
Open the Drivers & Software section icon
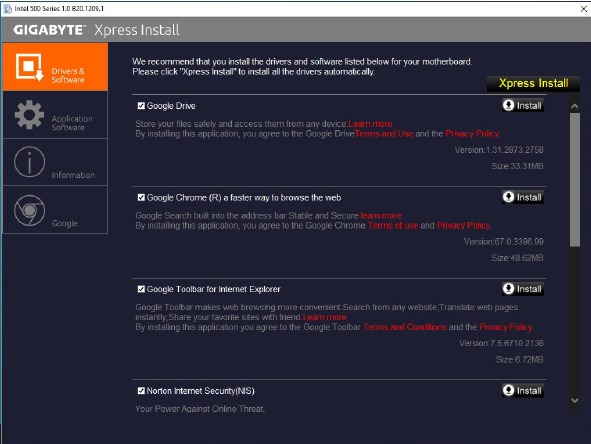click(29, 67)
